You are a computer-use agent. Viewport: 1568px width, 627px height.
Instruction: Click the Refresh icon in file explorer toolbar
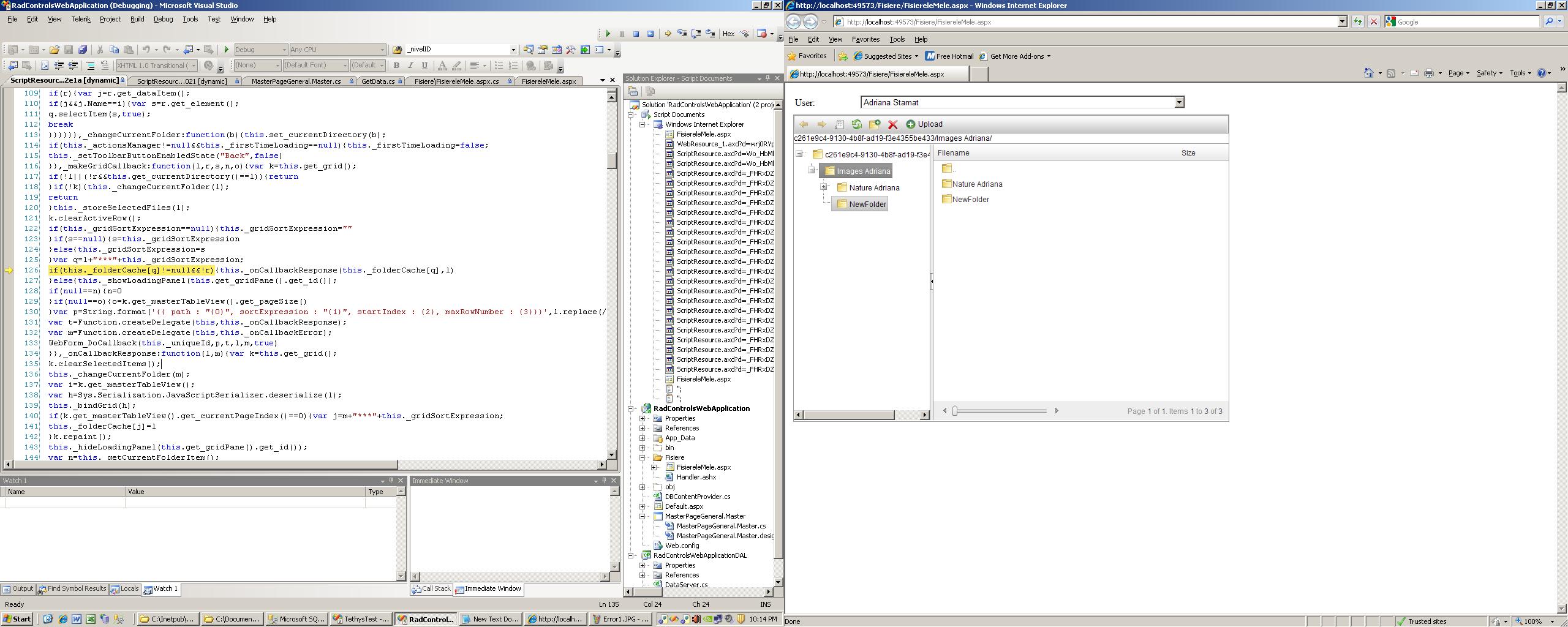coord(856,124)
